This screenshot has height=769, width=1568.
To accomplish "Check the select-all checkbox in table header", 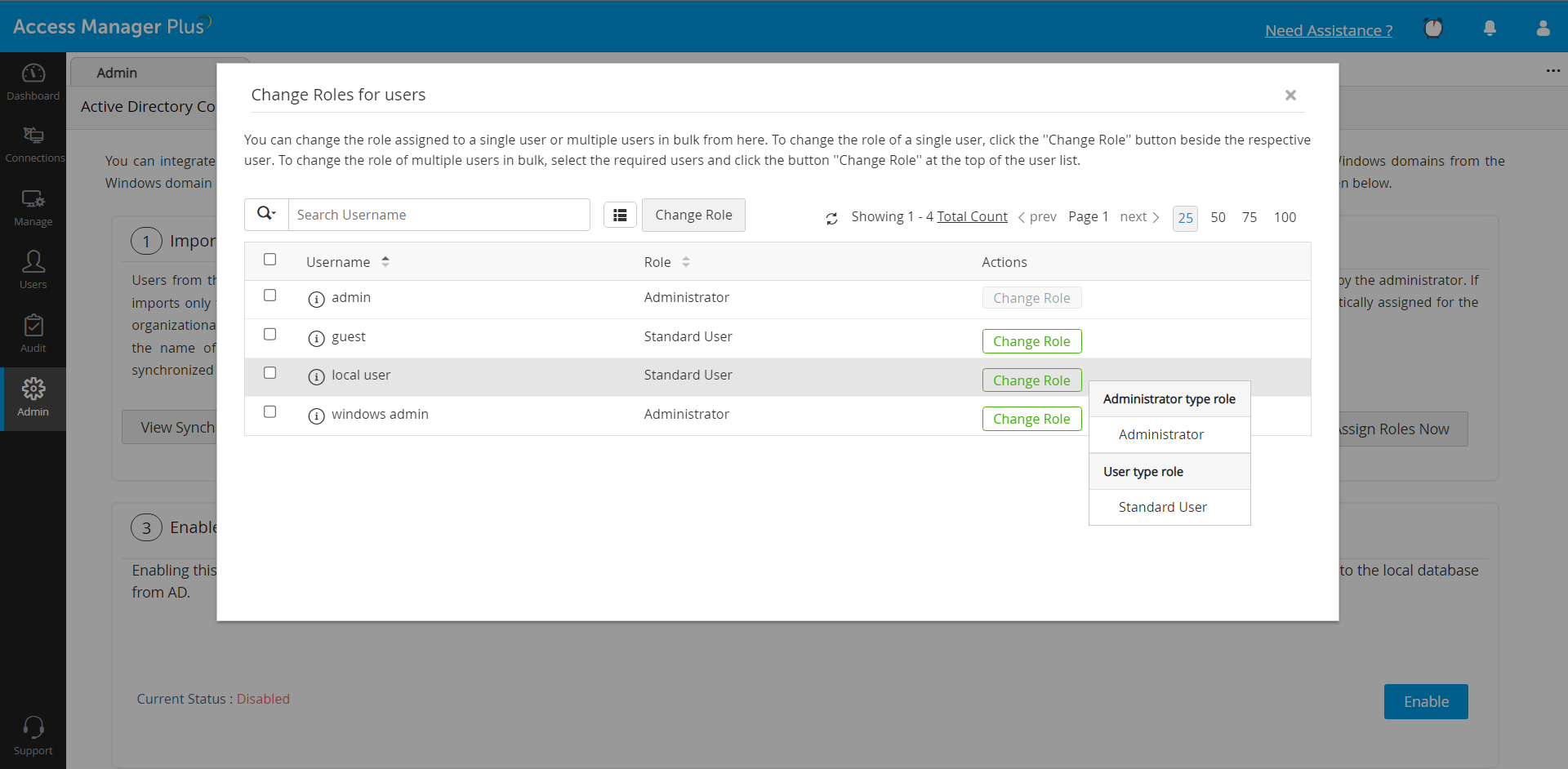I will click(269, 260).
